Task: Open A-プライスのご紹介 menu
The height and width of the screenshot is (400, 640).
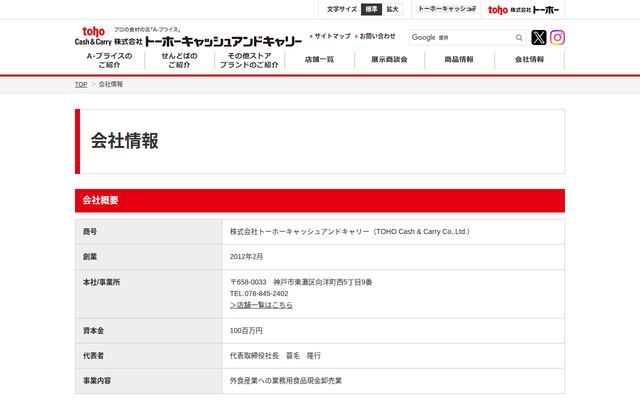Action: point(109,60)
